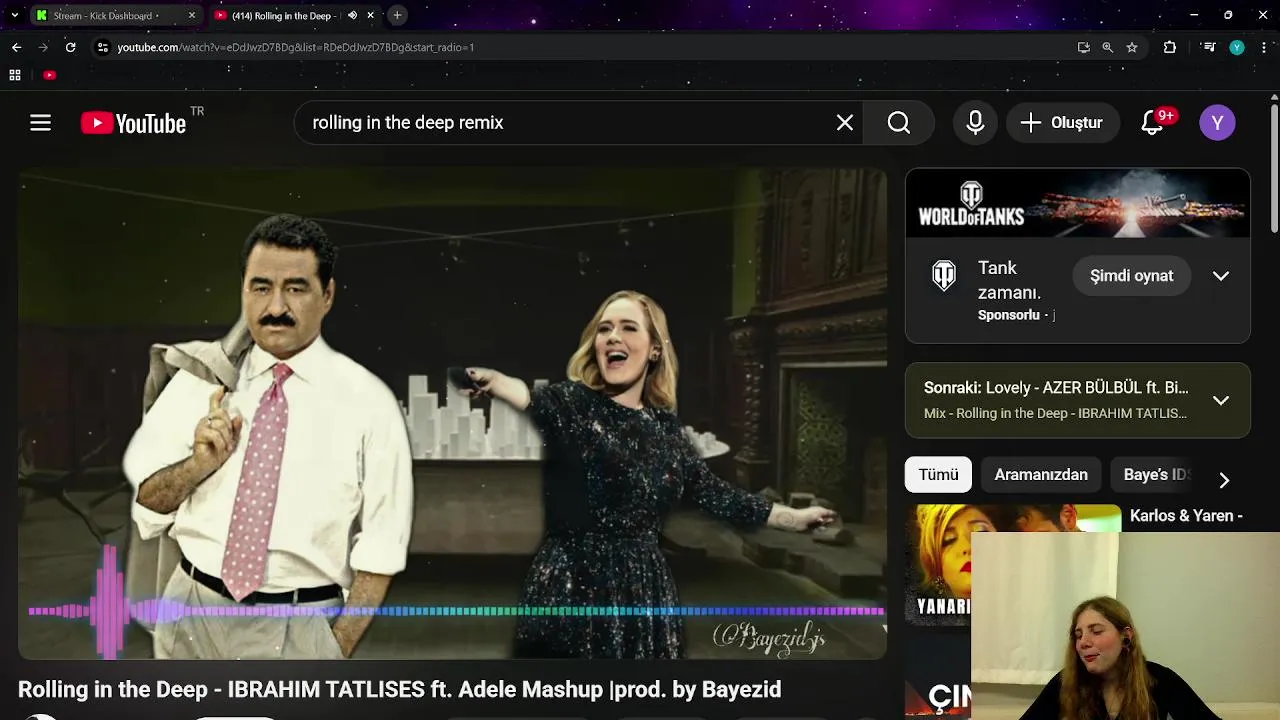
Task: Select the Tümü filter chip
Action: click(938, 475)
